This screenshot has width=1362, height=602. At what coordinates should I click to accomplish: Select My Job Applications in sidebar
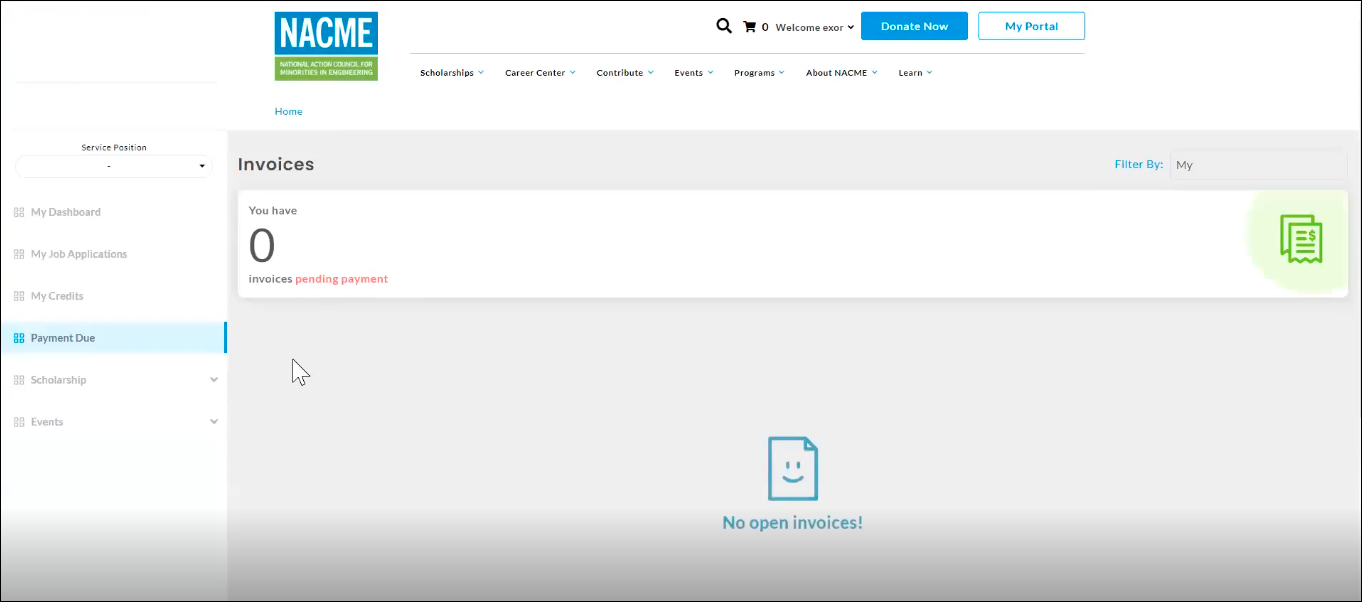[x=79, y=254]
